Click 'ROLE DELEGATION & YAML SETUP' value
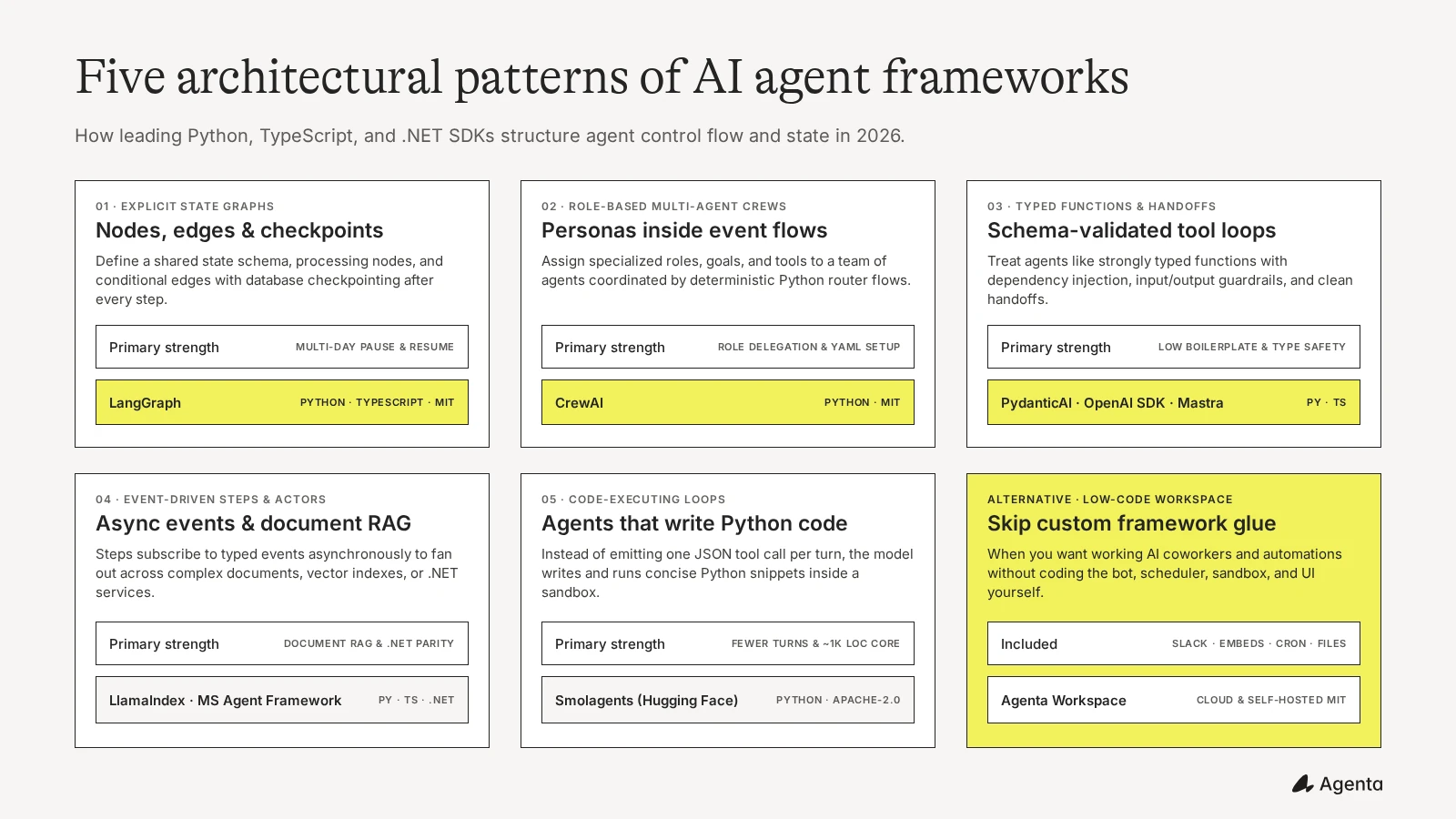 (809, 347)
